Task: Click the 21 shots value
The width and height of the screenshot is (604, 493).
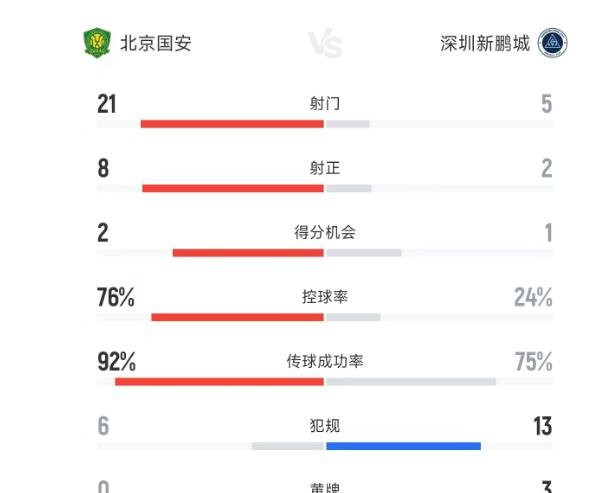Action: click(x=107, y=104)
